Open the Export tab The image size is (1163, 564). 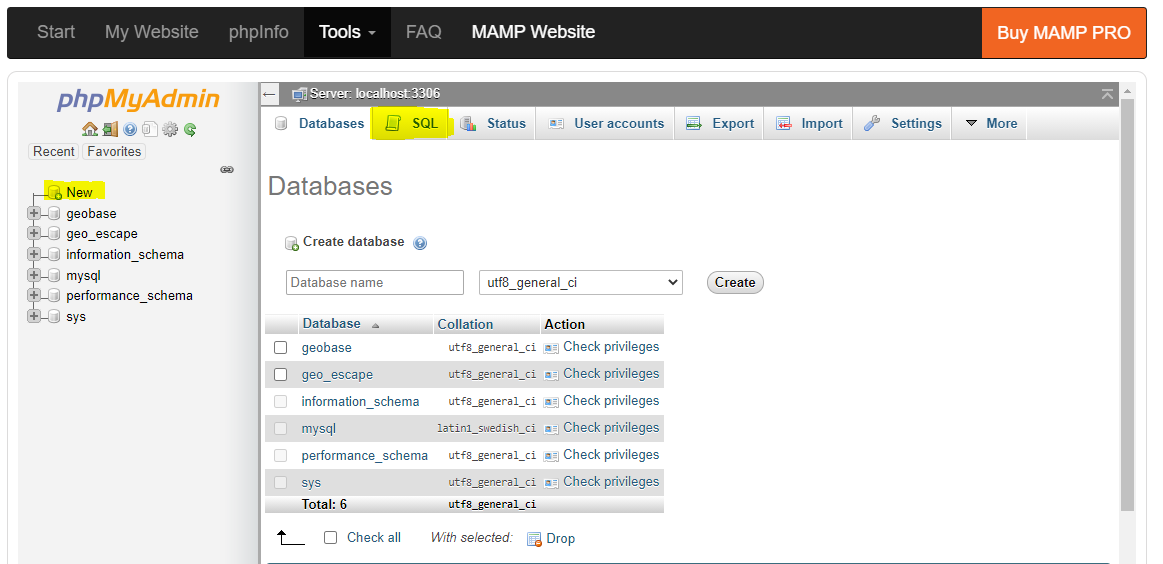(x=719, y=123)
